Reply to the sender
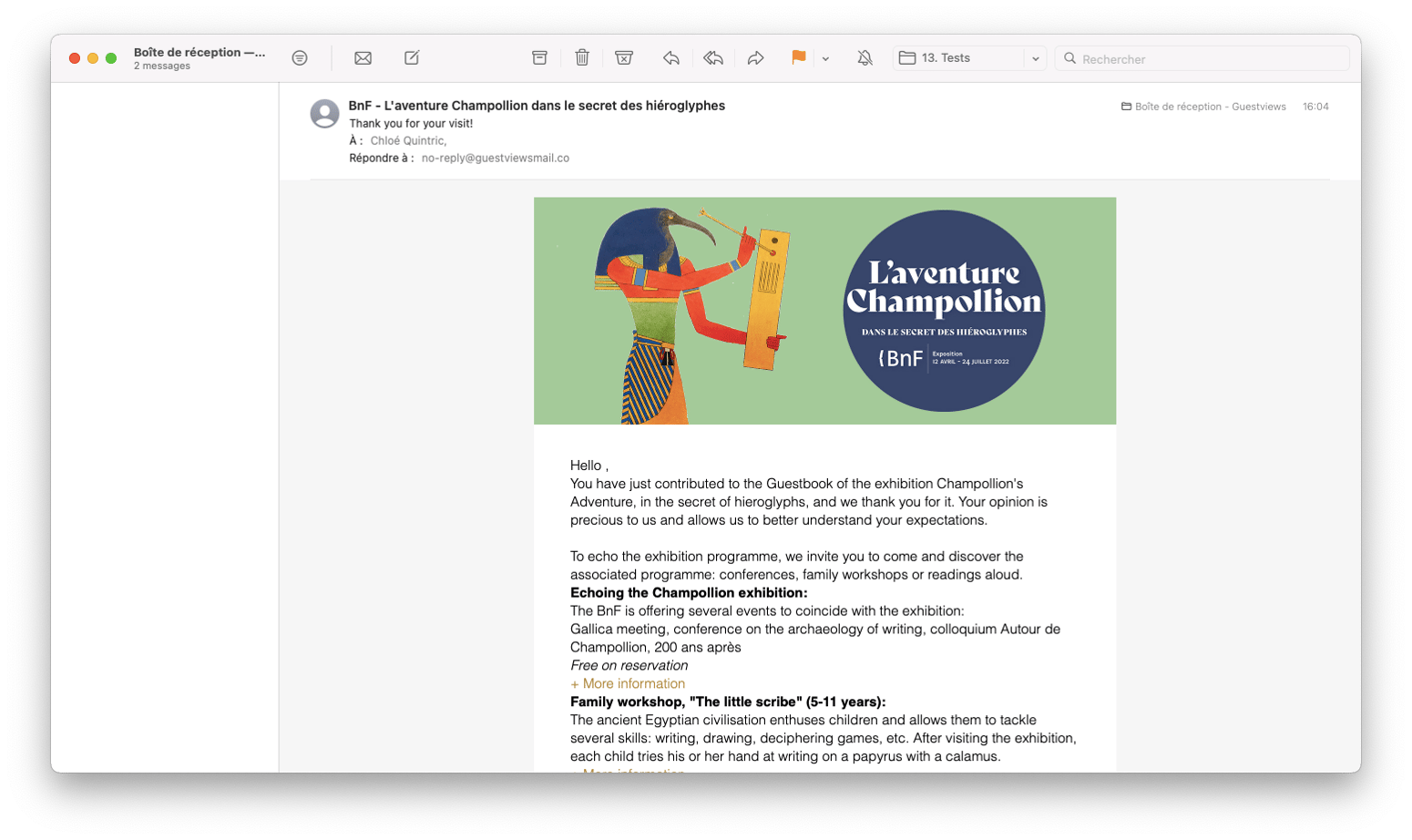This screenshot has height=840, width=1412. click(671, 58)
